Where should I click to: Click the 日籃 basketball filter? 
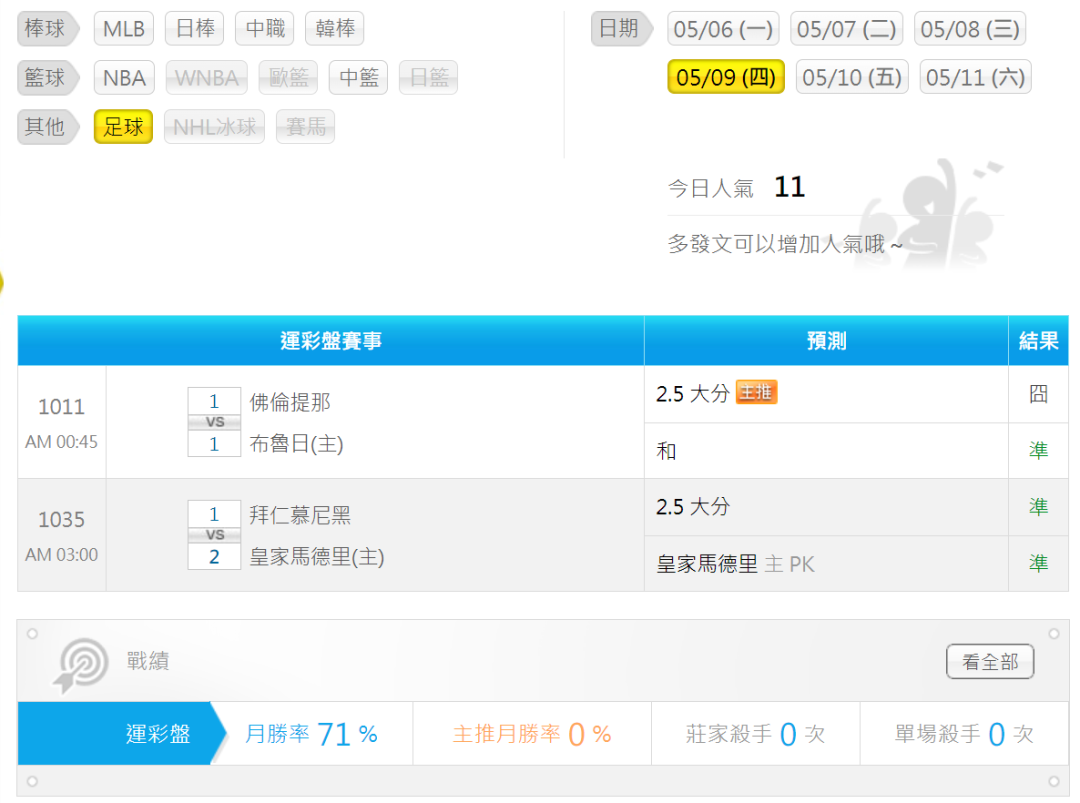click(428, 78)
